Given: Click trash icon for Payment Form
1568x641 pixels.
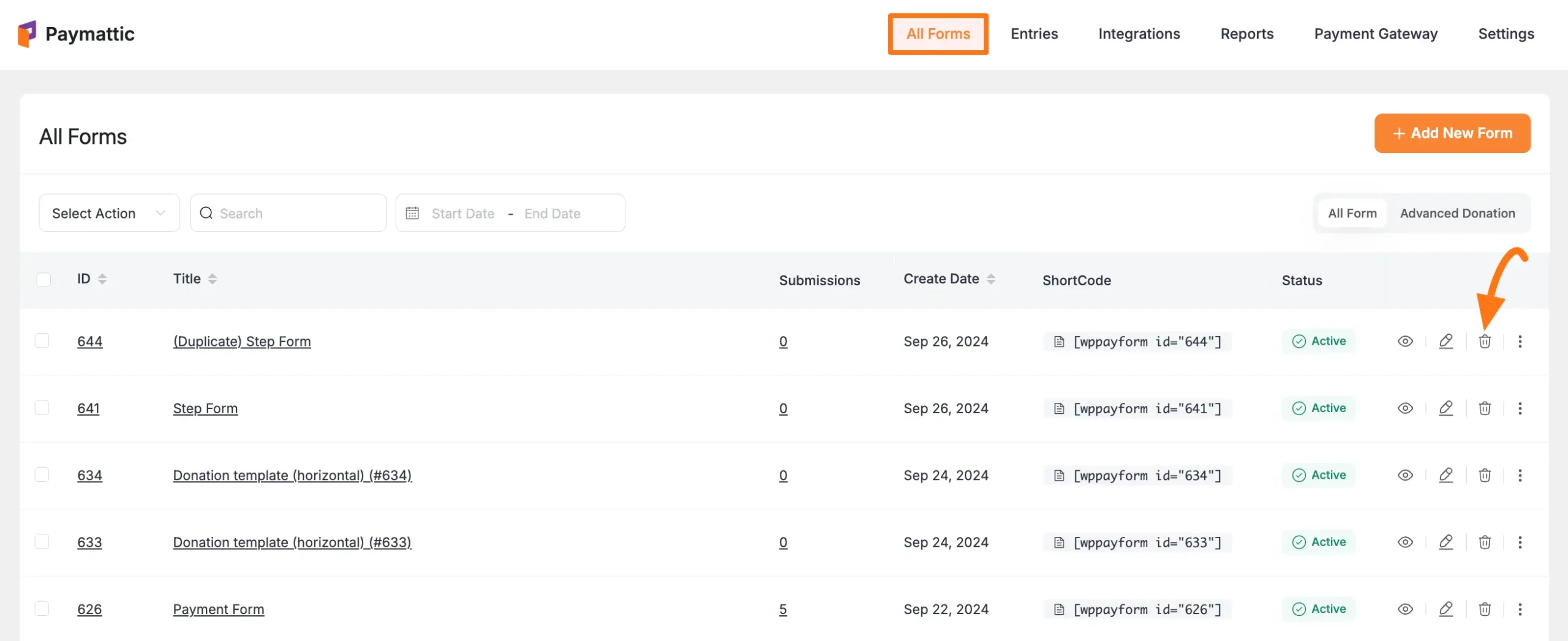Looking at the screenshot, I should [1484, 609].
